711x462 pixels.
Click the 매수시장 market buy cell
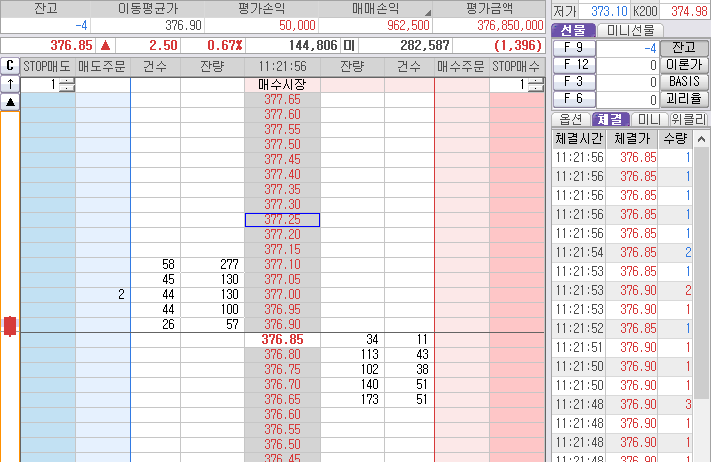coord(282,84)
